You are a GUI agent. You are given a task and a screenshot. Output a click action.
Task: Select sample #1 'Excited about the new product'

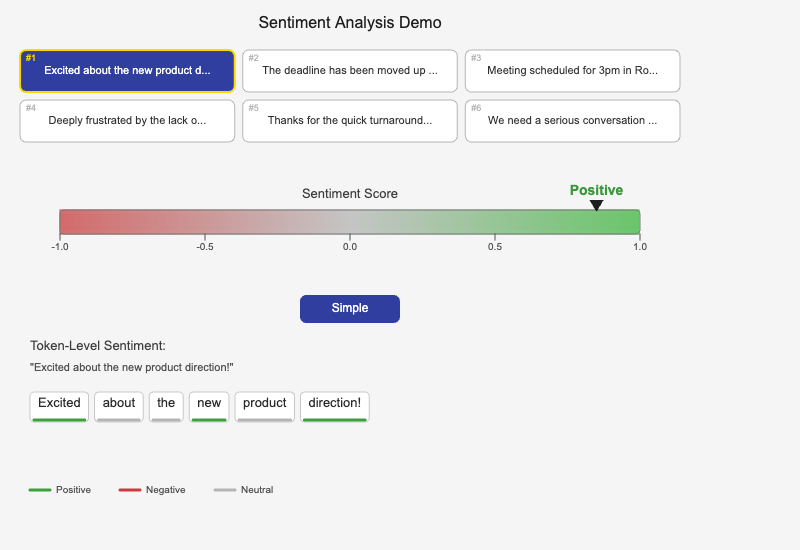[127, 71]
